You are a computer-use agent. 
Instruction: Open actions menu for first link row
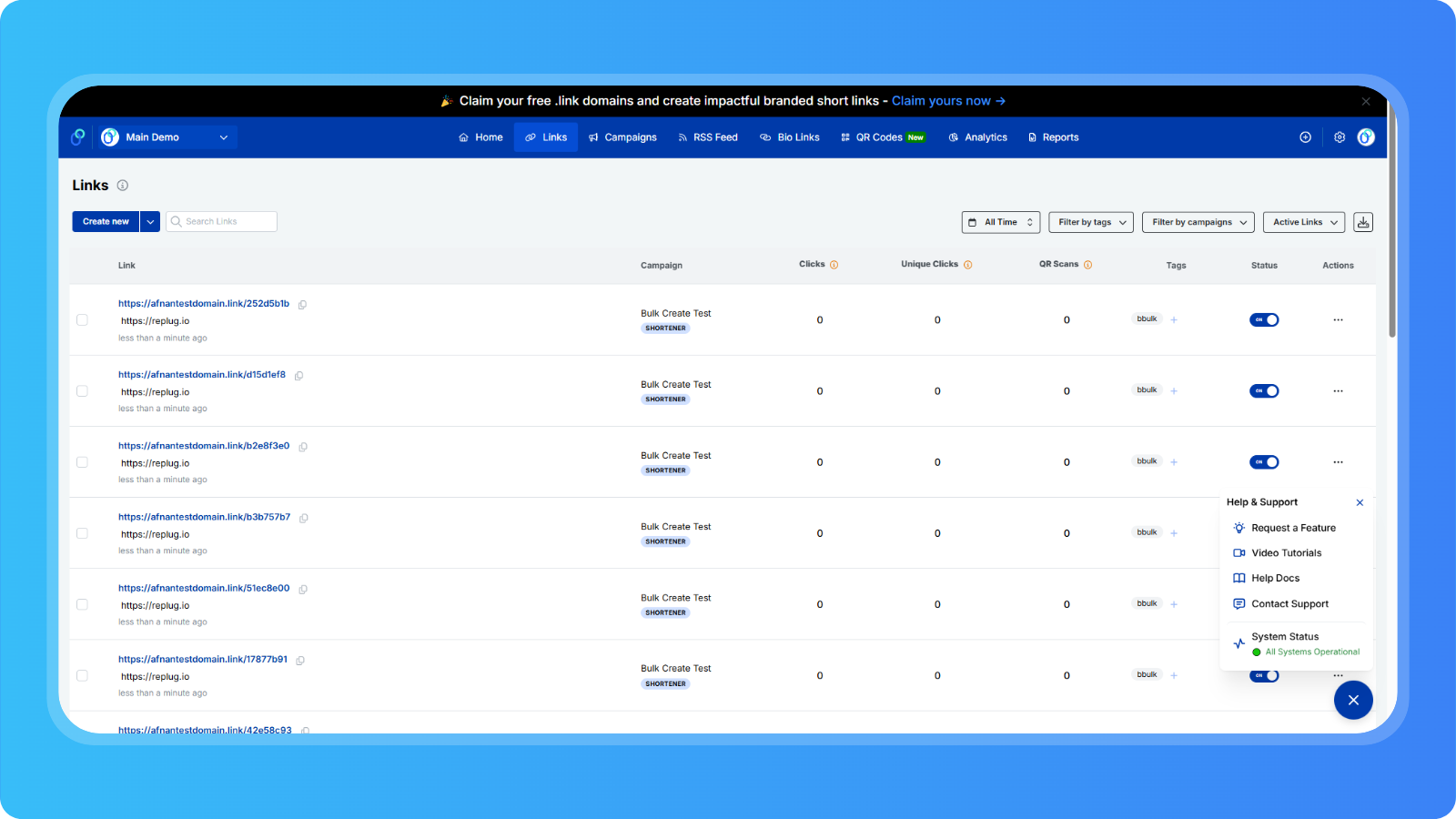click(x=1338, y=320)
